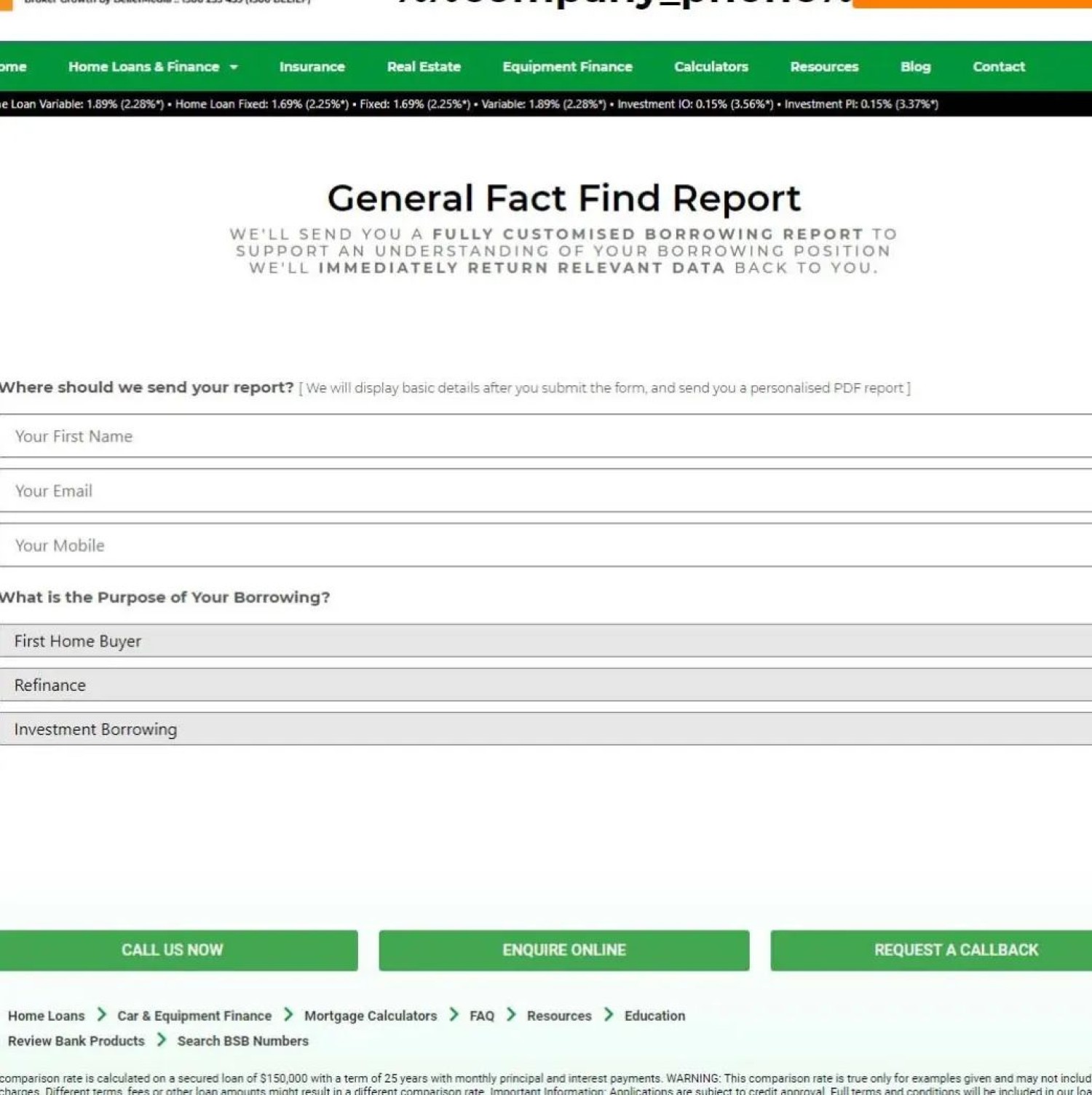Click into the Your Mobile field
The height and width of the screenshot is (1095, 1092).
click(546, 545)
